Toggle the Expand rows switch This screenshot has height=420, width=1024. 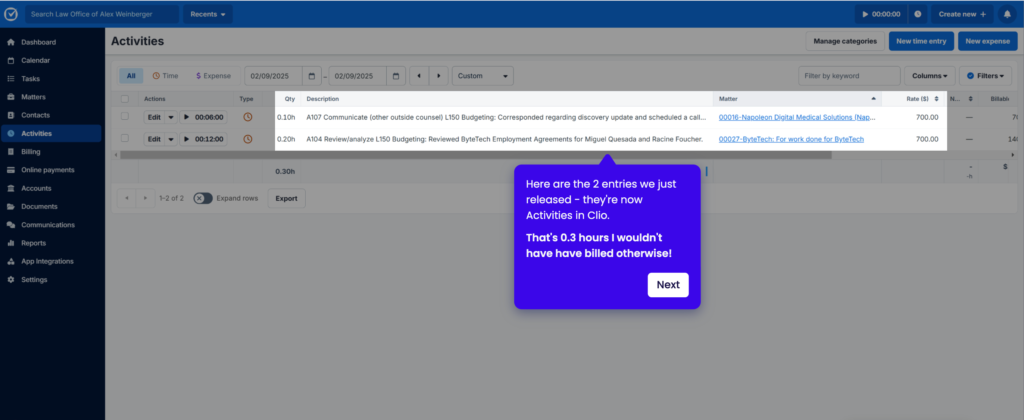coord(202,198)
